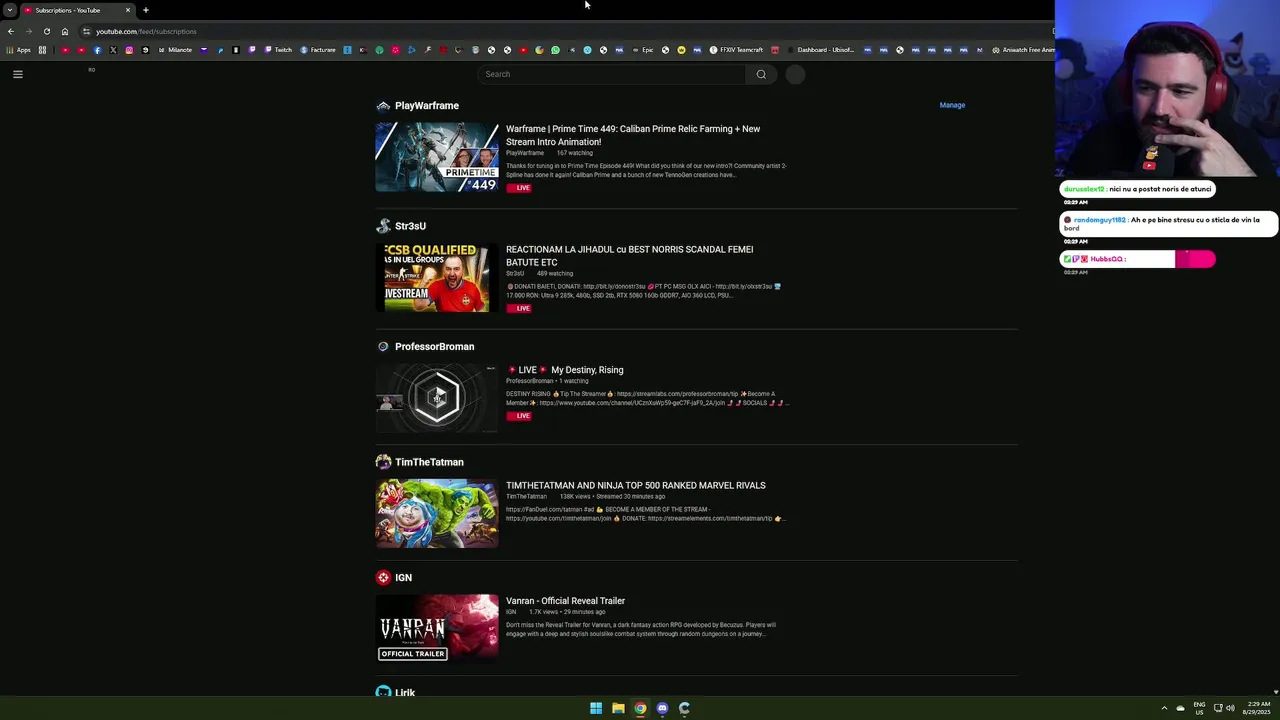Open the Twitch bookmark
This screenshot has height=720, width=1280.
(x=278, y=50)
